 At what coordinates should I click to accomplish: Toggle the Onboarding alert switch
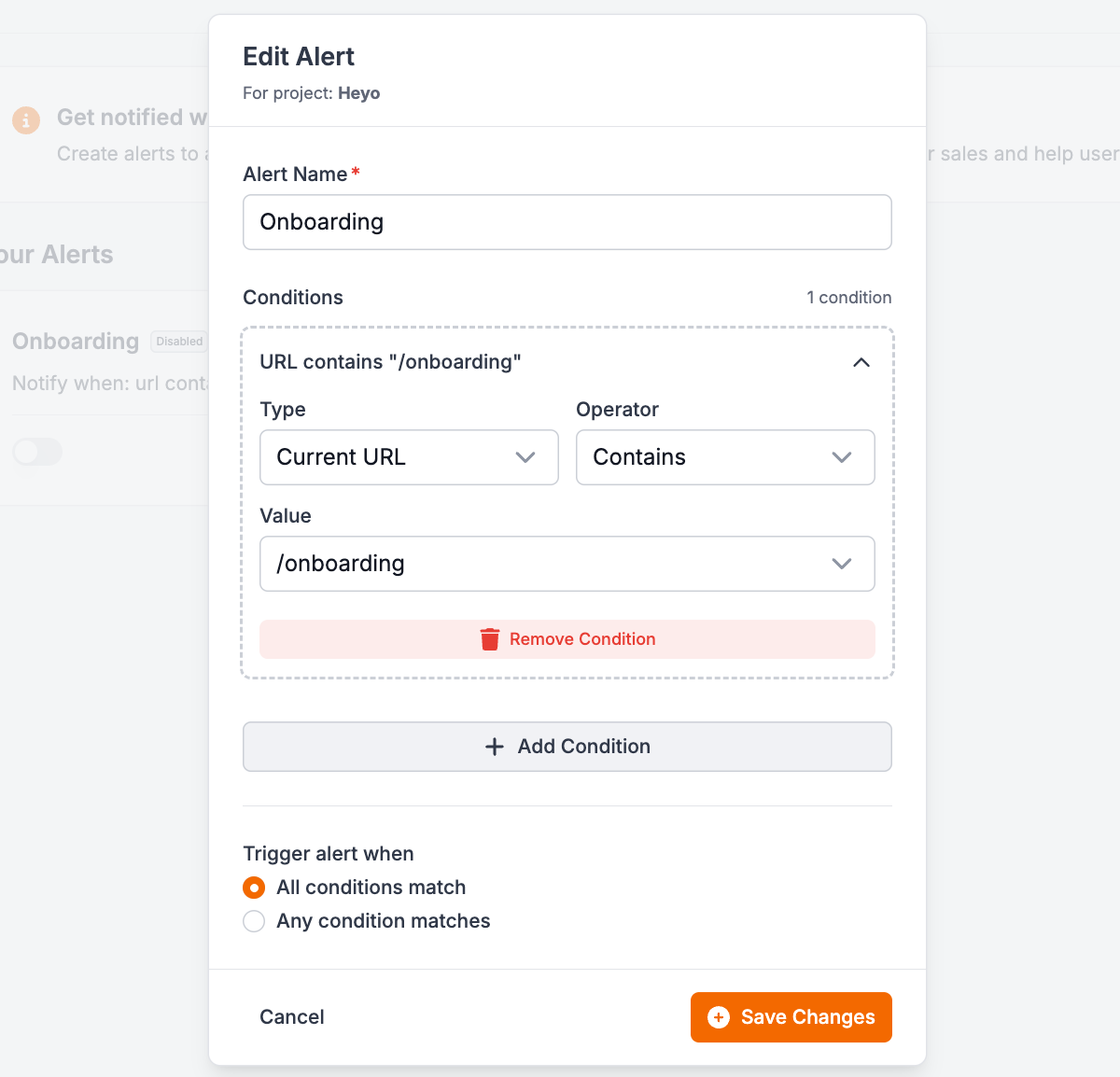37,452
